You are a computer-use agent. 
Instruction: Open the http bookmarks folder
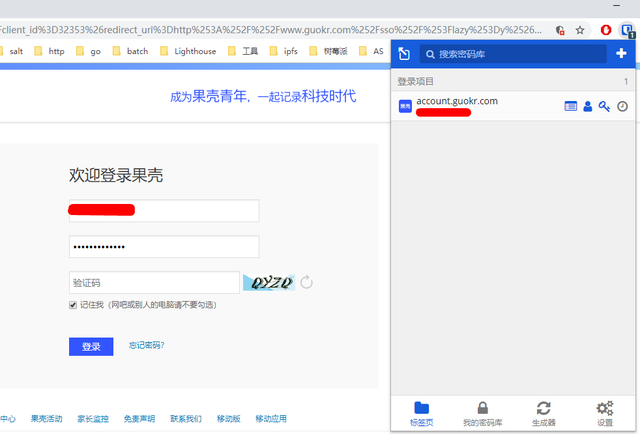click(x=49, y=51)
